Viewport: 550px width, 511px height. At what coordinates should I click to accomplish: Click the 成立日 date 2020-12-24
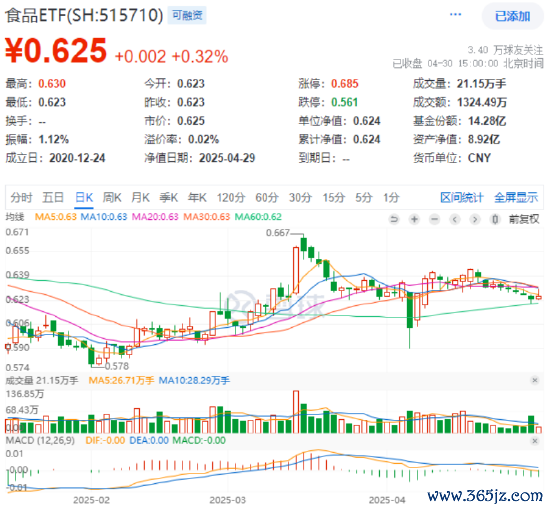coord(77,158)
